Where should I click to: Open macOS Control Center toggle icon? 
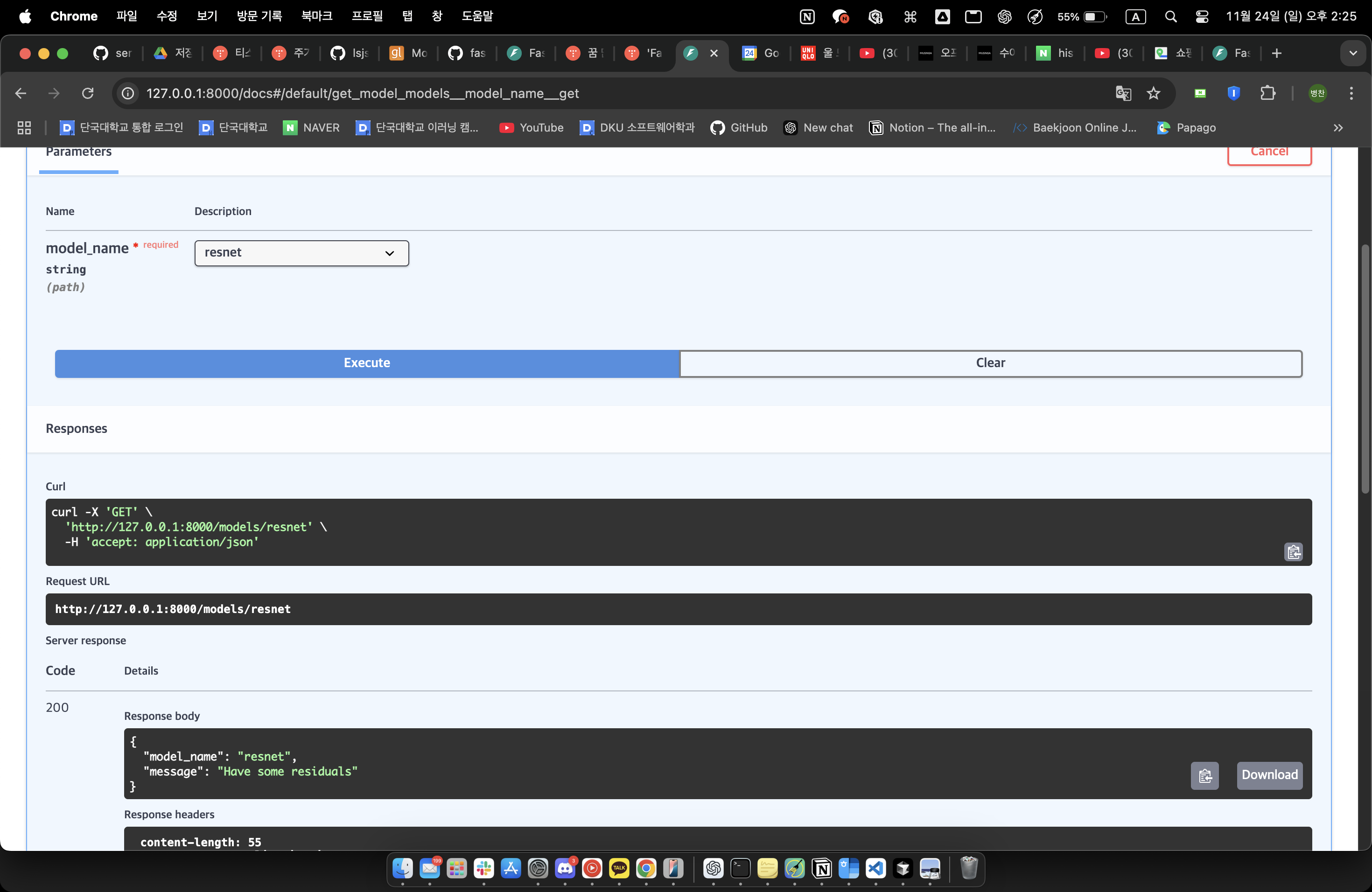1202,17
